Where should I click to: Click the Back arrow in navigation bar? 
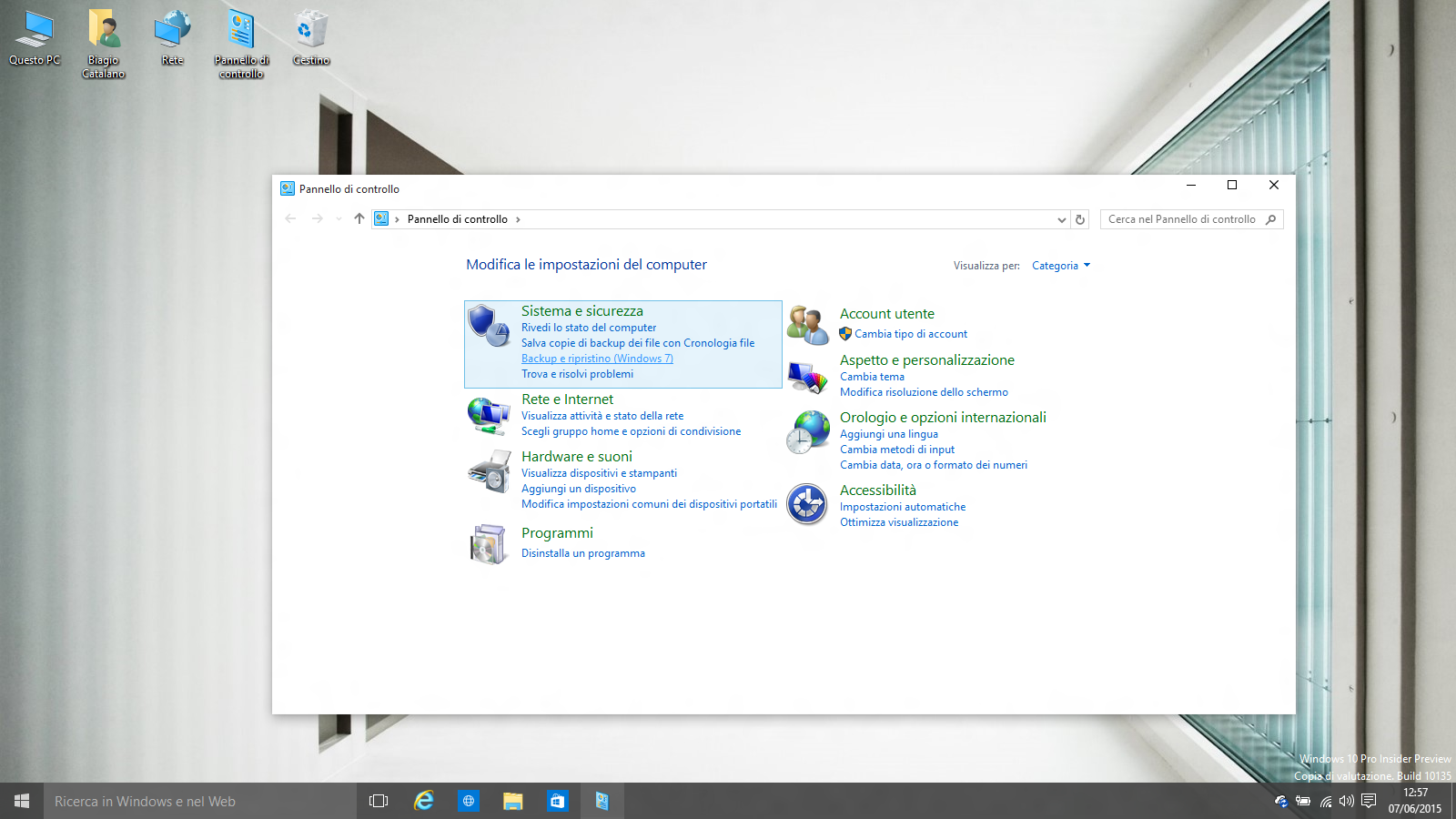(x=290, y=218)
